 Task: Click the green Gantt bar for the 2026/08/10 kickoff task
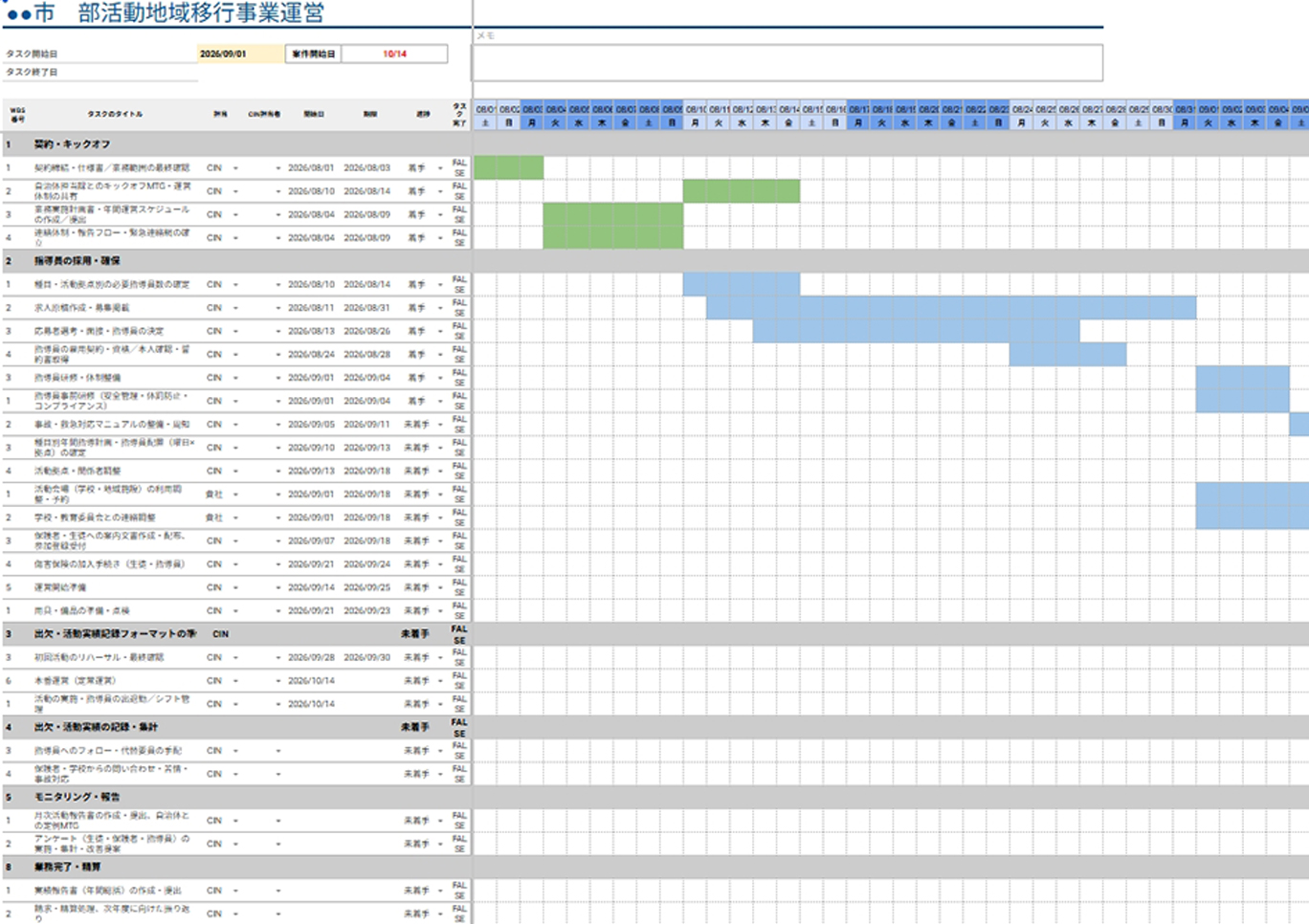pos(742,191)
